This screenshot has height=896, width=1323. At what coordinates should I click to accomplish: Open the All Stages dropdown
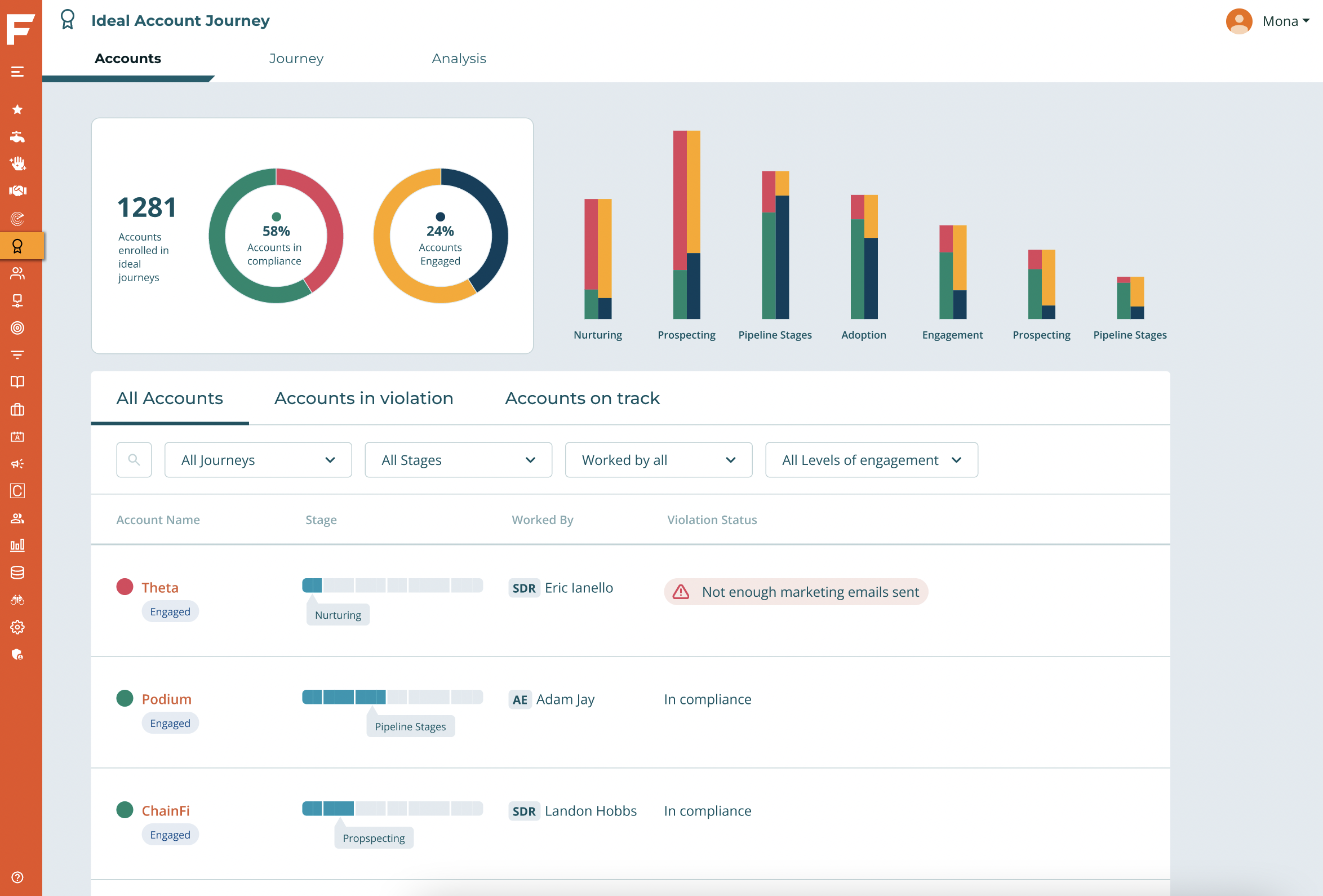[x=458, y=460]
